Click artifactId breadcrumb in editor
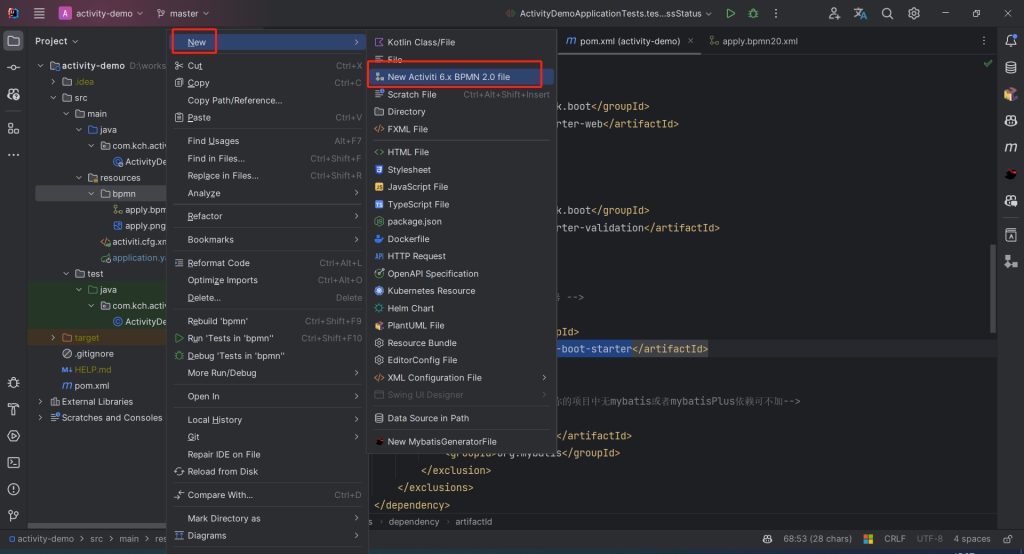 [473, 521]
